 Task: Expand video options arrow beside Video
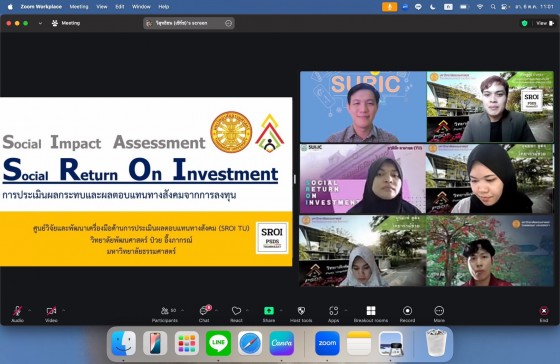click(64, 310)
